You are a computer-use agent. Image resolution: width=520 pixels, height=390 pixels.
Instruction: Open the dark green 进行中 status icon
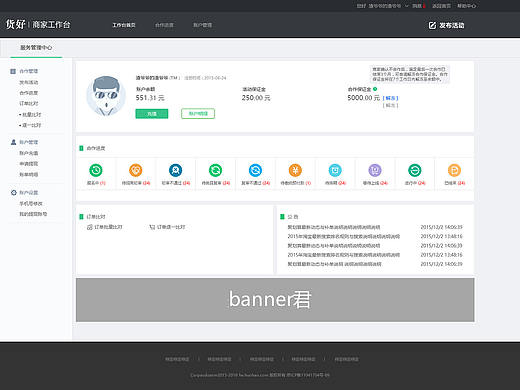pos(415,170)
